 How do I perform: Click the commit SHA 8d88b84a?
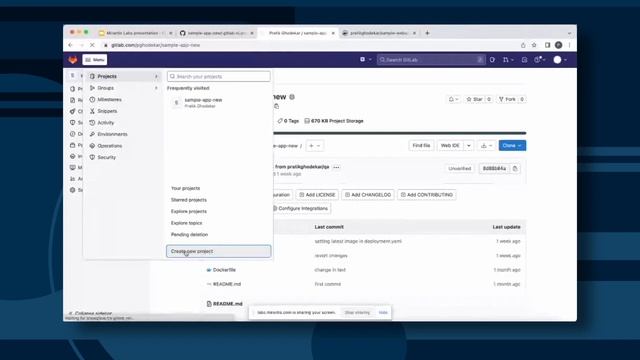click(x=494, y=168)
